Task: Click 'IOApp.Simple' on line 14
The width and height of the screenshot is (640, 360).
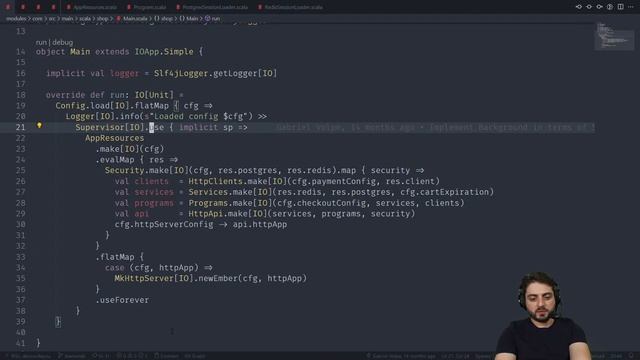Action: pos(164,52)
